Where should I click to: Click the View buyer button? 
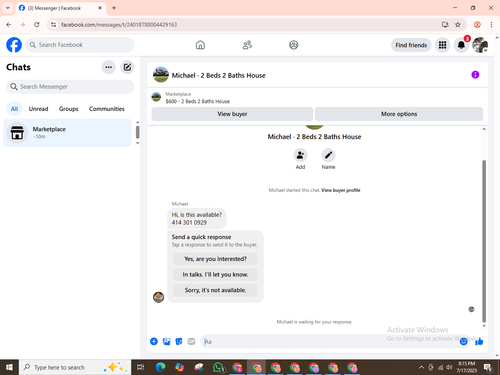click(x=232, y=114)
